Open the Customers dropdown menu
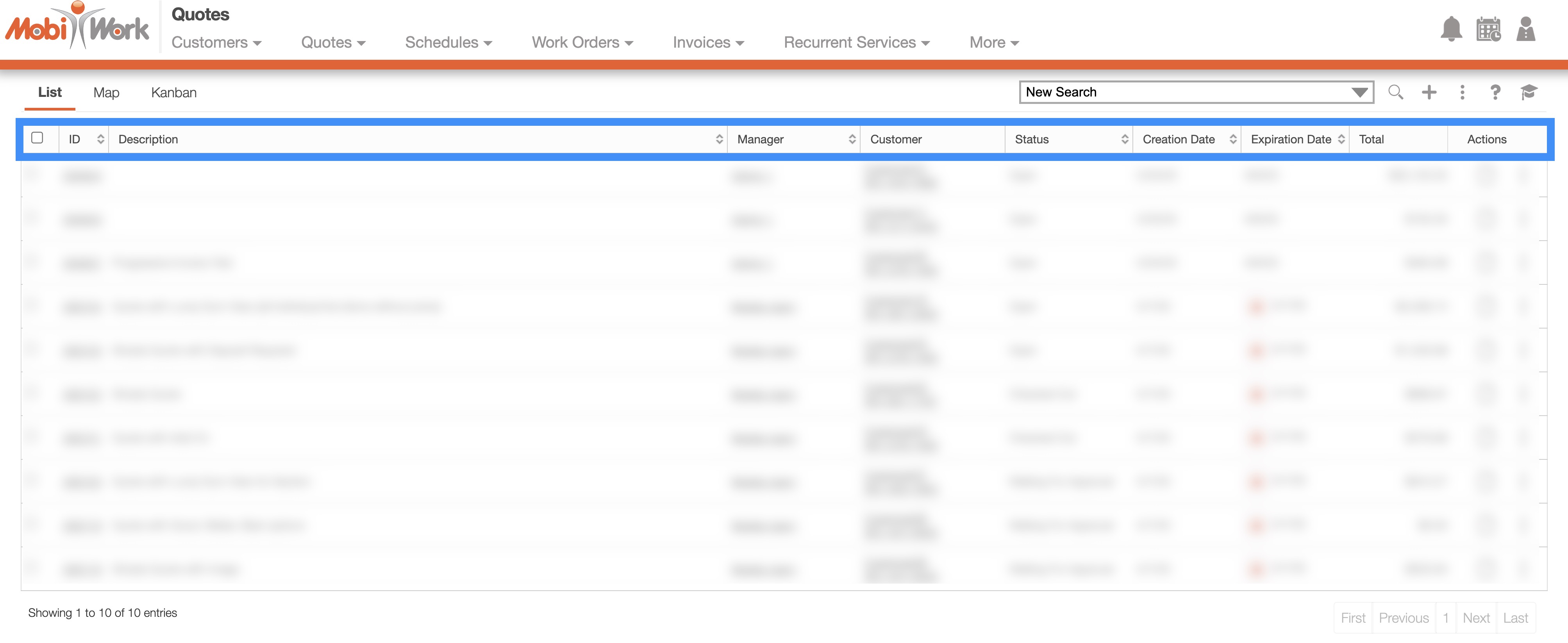The image size is (1568, 643). [216, 43]
